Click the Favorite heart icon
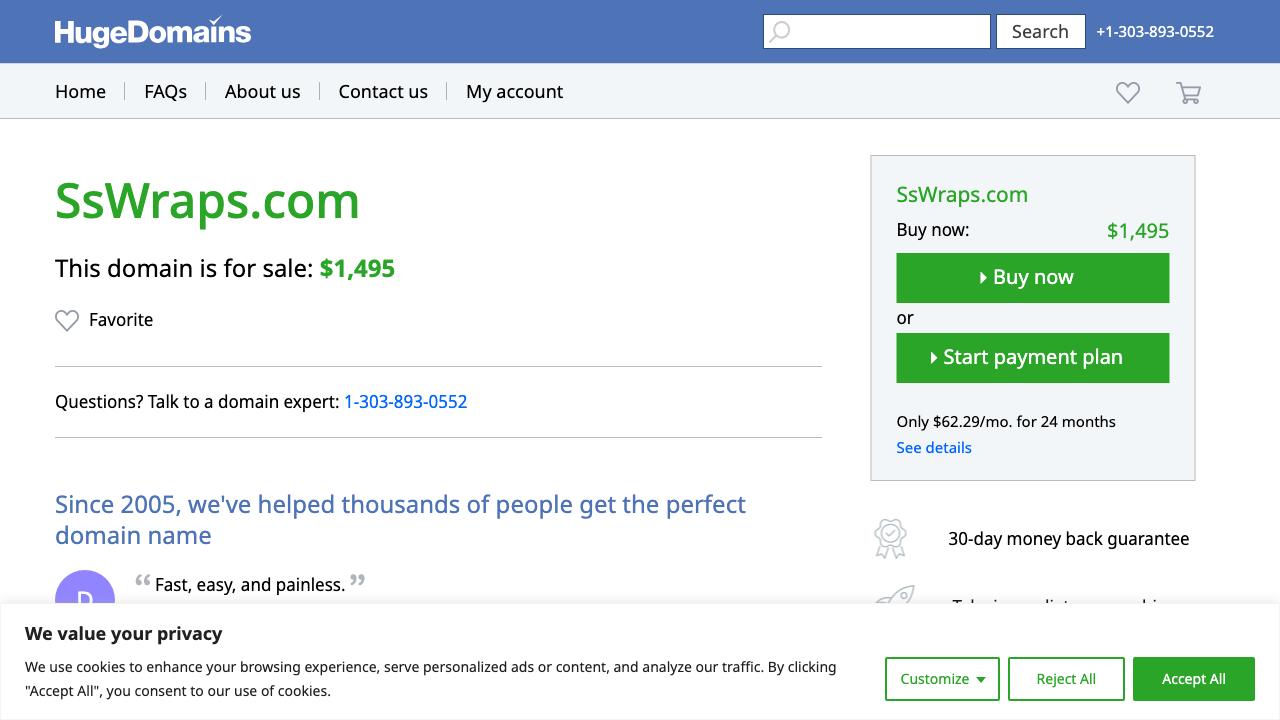This screenshot has width=1280, height=720. point(67,320)
